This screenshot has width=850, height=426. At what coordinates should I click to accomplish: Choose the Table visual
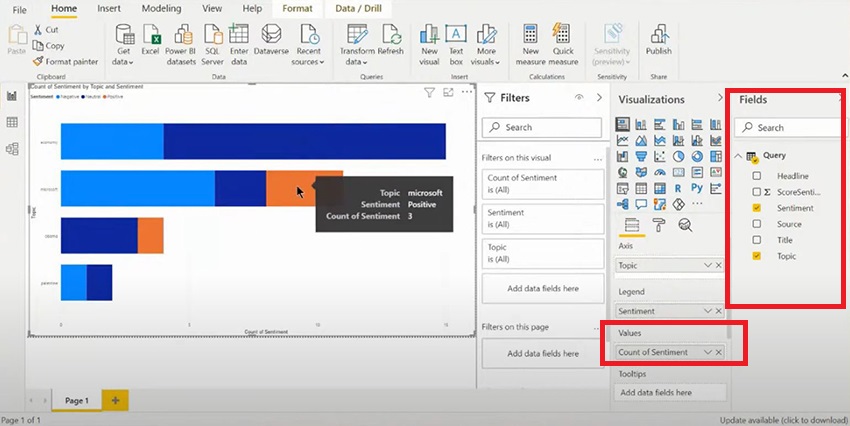[641, 189]
